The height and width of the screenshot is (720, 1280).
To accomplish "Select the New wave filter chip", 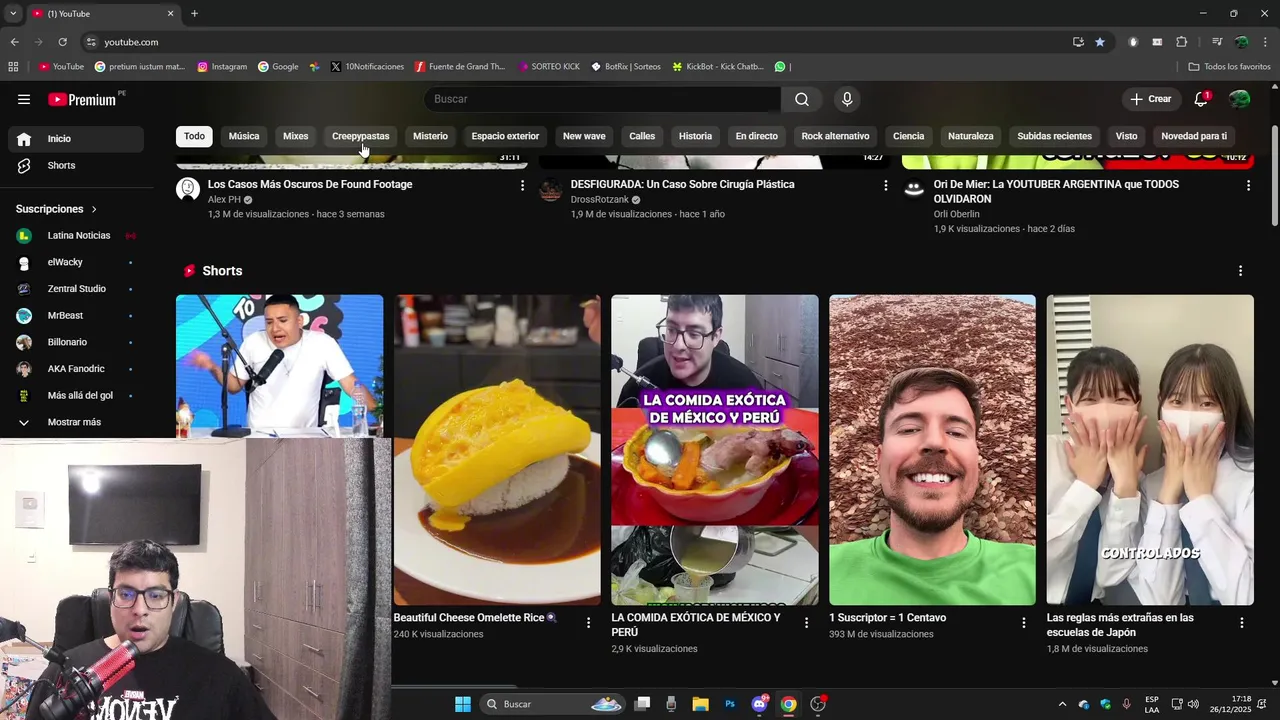I will (584, 136).
